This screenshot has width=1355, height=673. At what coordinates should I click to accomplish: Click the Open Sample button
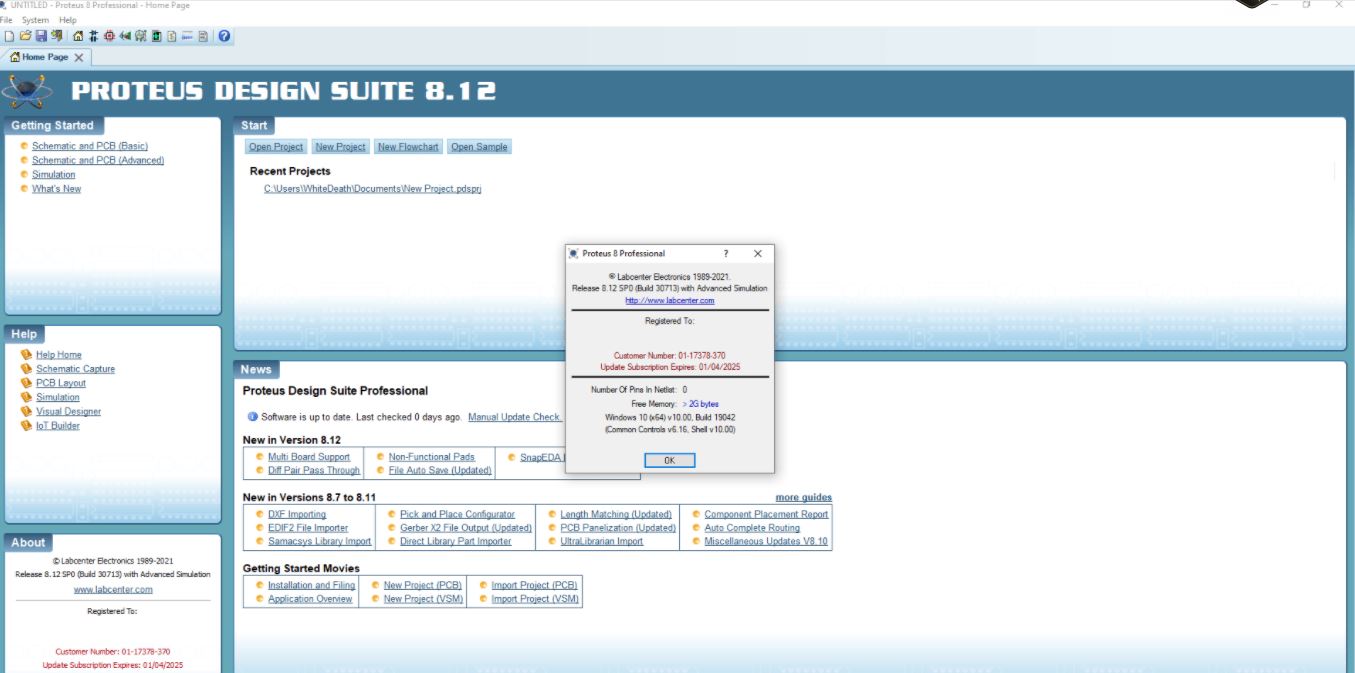pos(479,147)
